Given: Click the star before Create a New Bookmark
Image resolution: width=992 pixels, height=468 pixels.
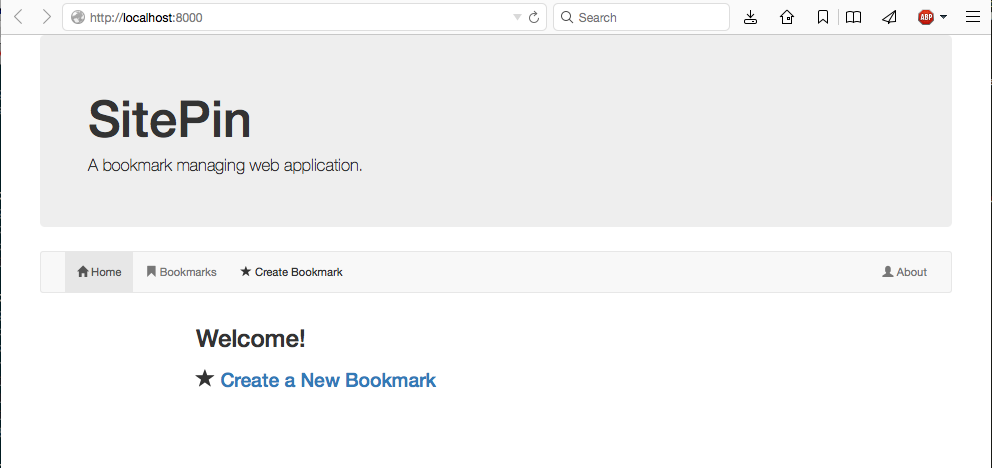Looking at the screenshot, I should (205, 378).
